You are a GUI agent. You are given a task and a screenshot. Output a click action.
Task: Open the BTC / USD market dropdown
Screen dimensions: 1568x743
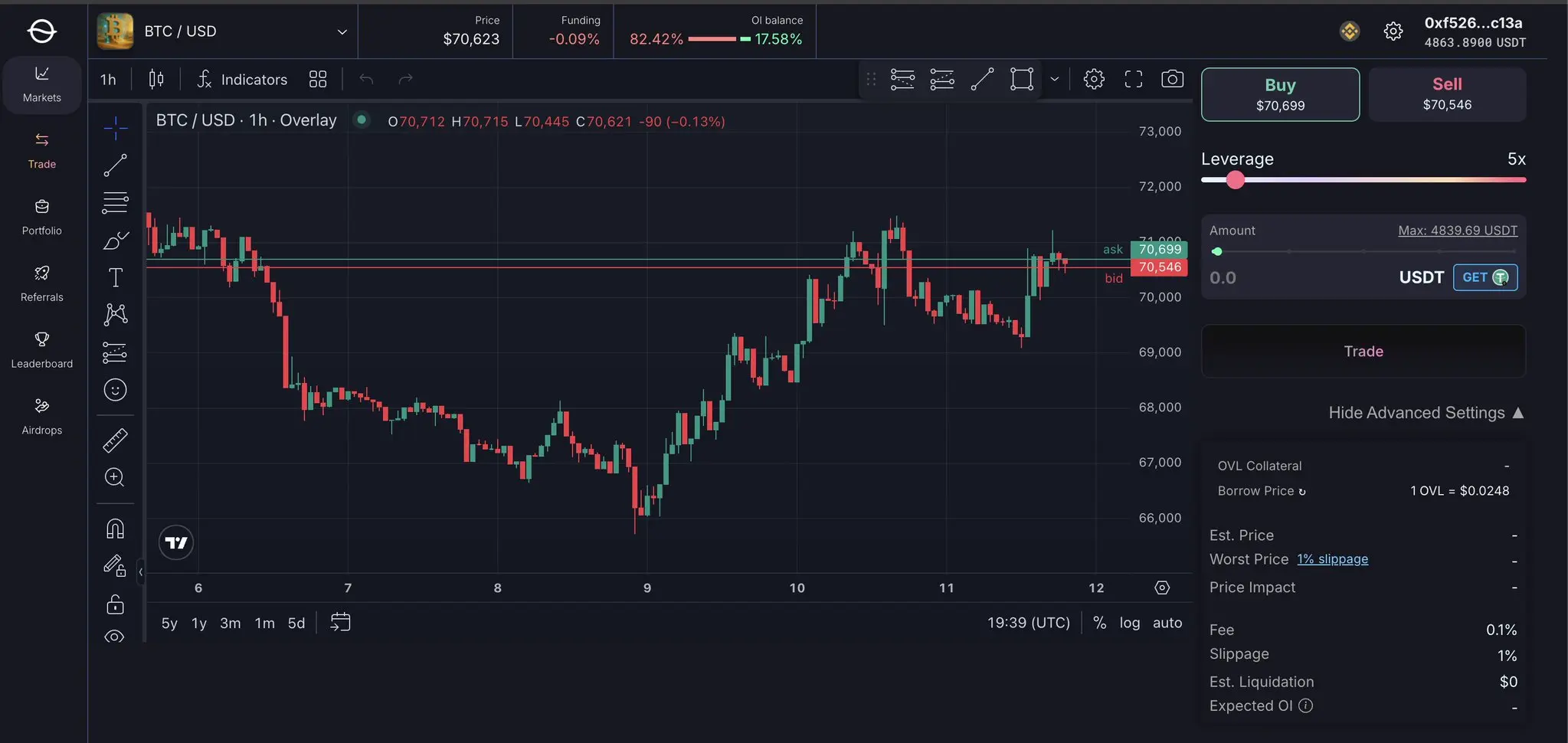[223, 31]
